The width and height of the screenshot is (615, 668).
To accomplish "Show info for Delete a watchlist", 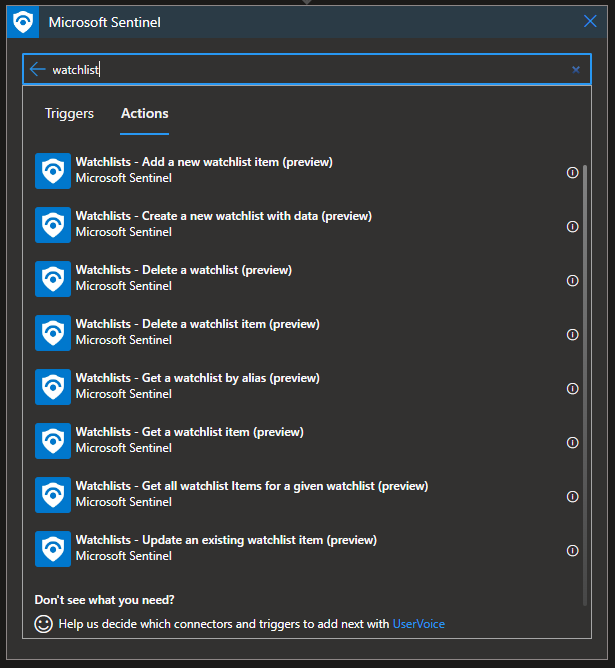I will [572, 280].
